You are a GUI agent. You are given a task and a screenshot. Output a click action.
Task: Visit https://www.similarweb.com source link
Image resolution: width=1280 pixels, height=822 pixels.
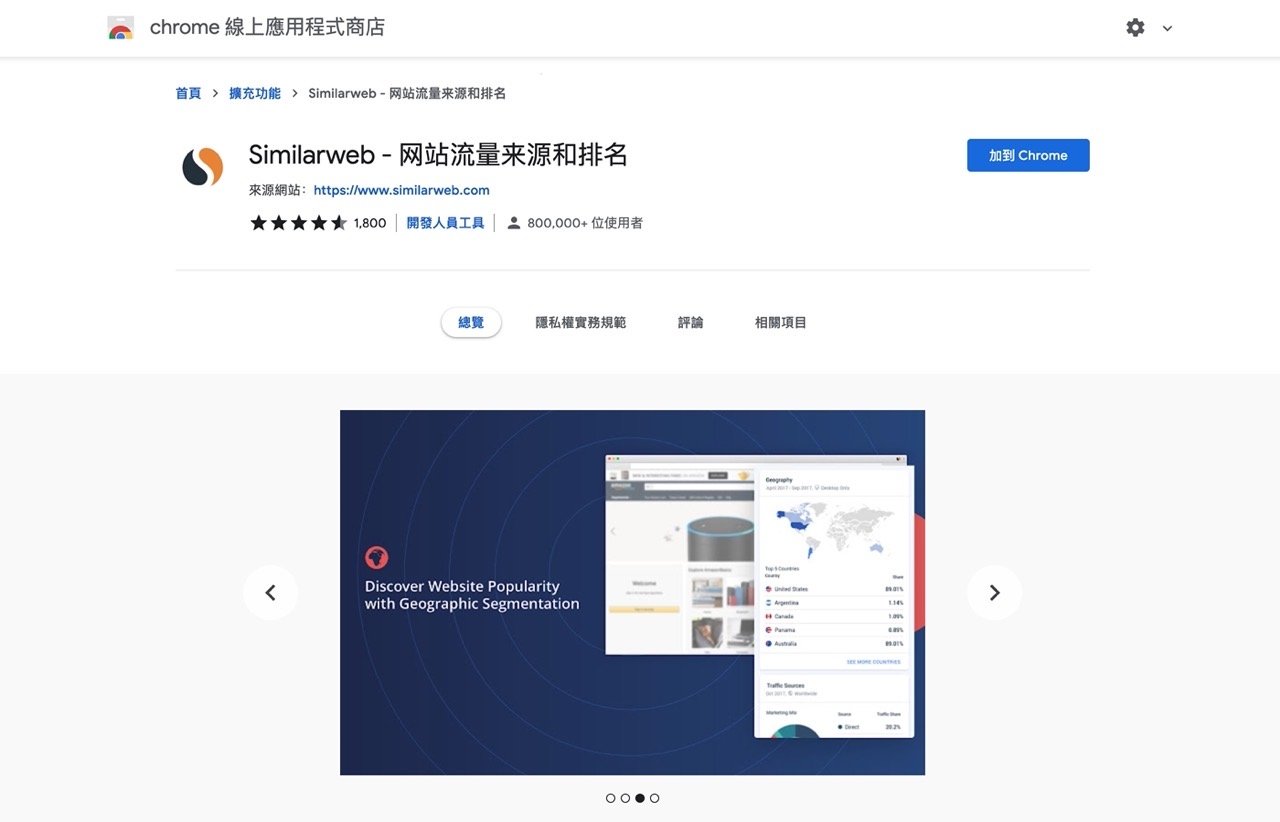pos(401,190)
